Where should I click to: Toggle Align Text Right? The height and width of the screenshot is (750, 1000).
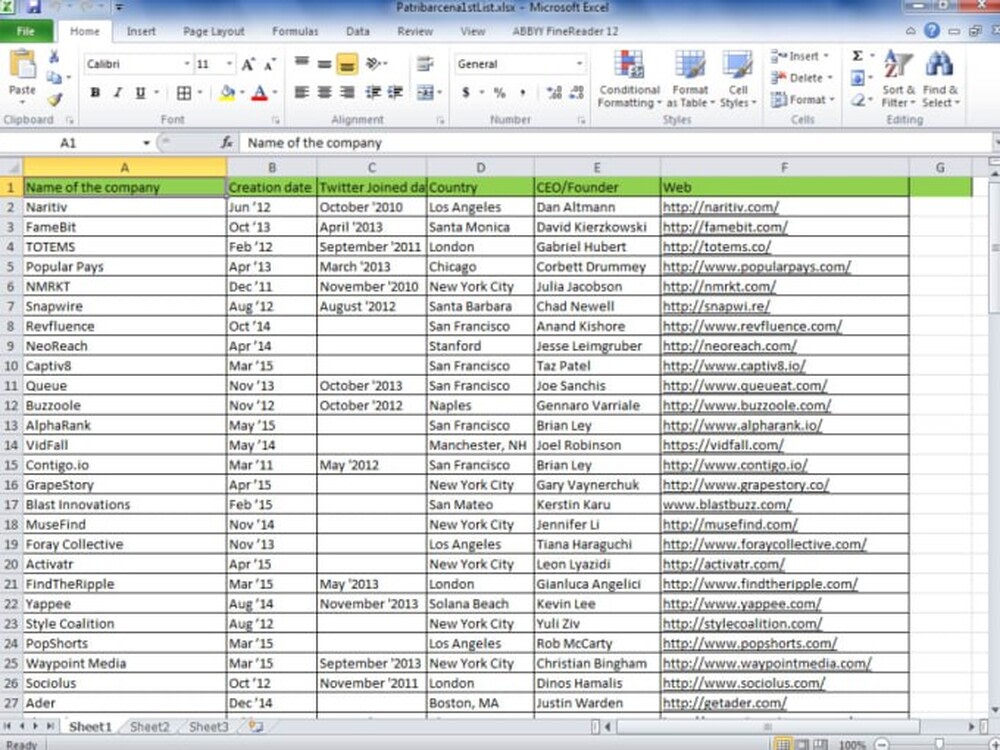coord(347,93)
